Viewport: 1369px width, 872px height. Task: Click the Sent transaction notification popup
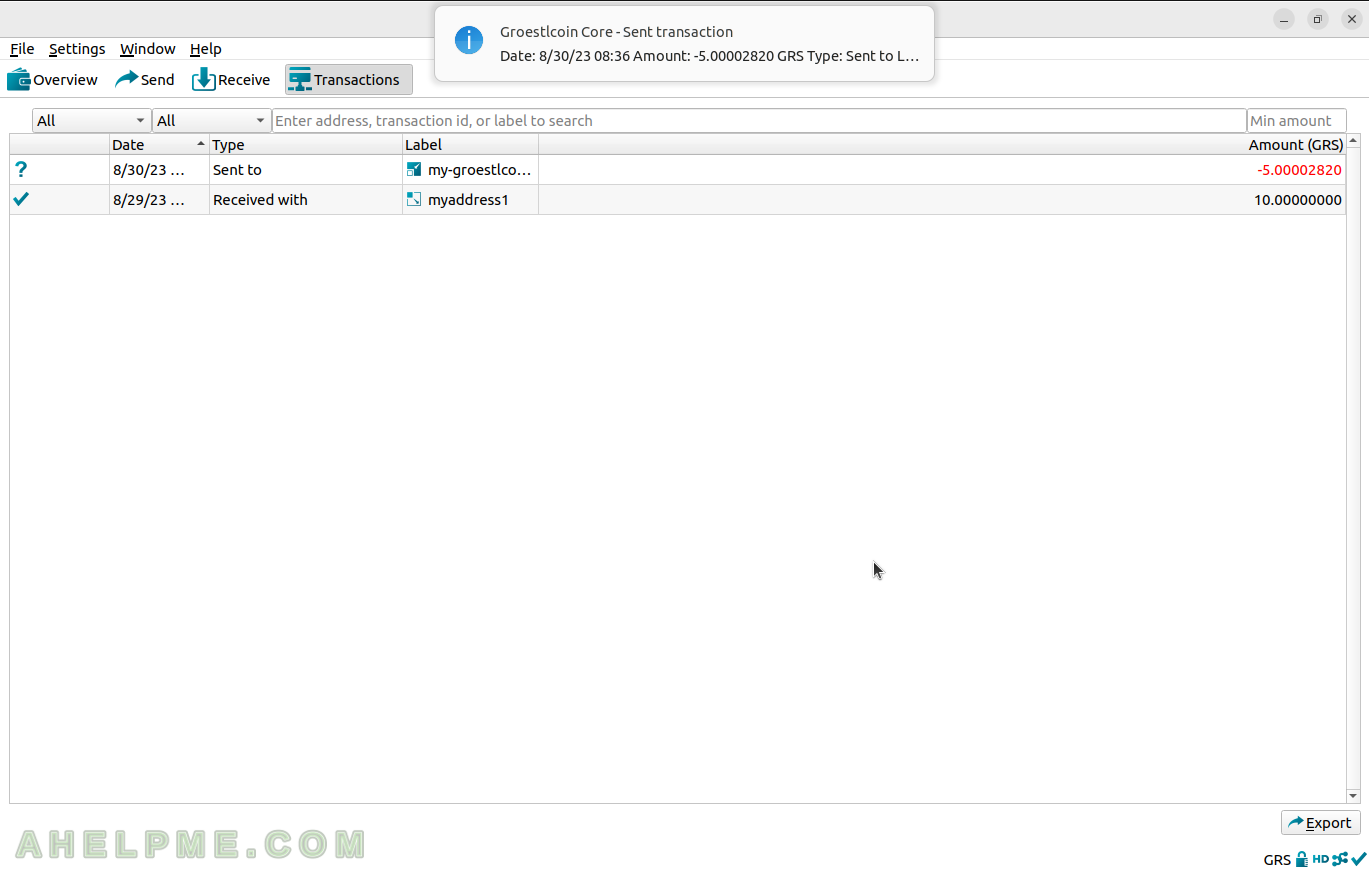point(684,43)
